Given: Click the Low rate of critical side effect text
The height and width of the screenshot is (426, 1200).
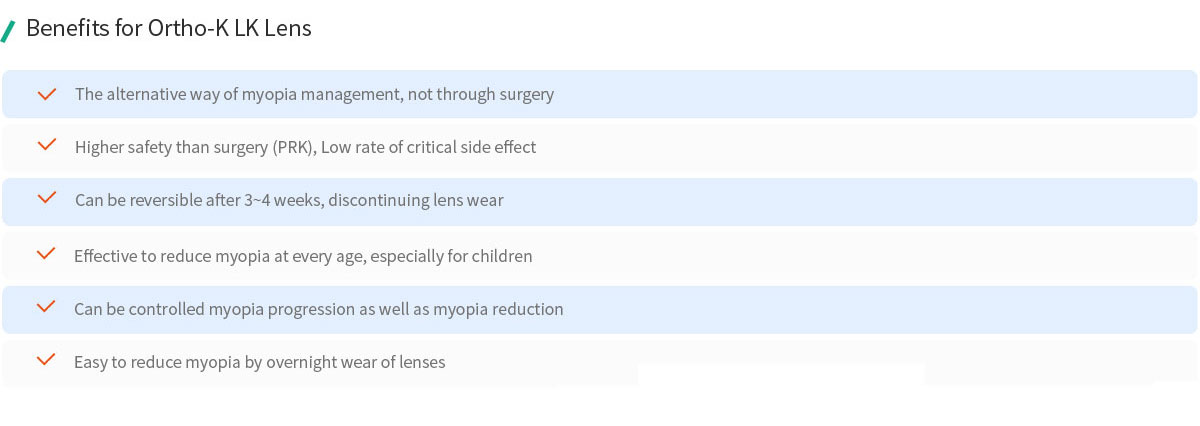Looking at the screenshot, I should point(428,148).
